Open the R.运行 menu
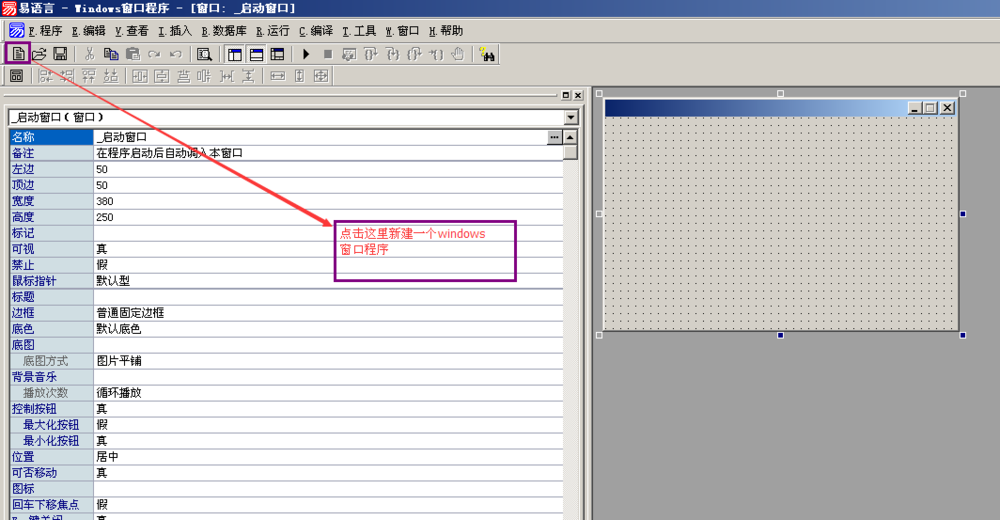 [x=273, y=31]
